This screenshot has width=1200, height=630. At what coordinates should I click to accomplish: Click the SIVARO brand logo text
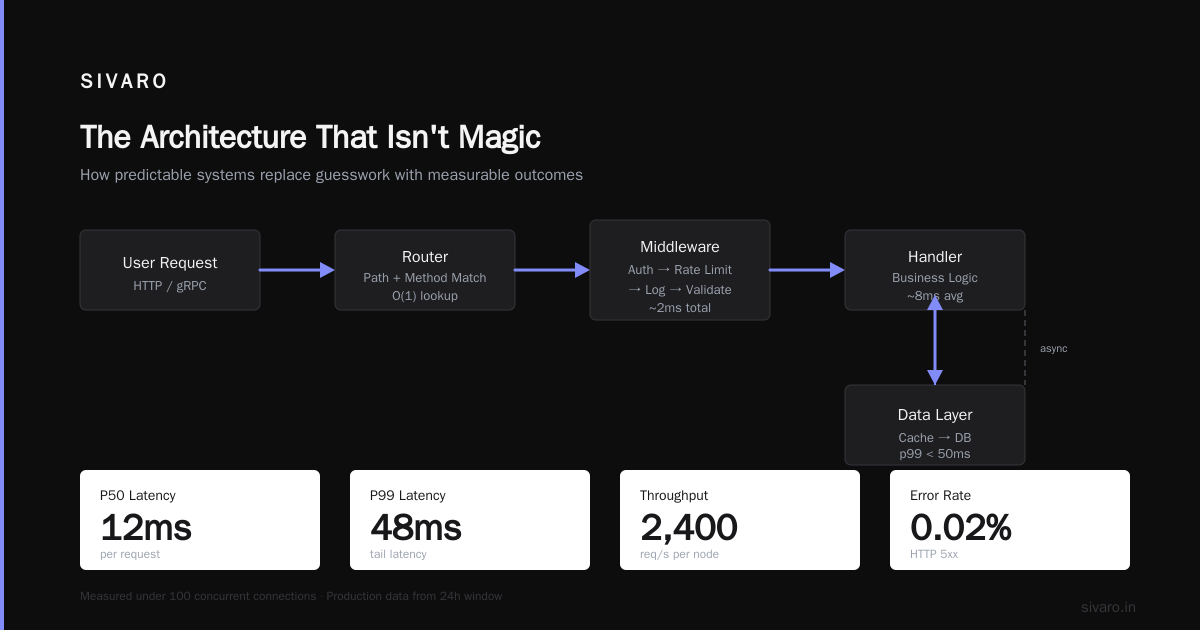[x=124, y=82]
